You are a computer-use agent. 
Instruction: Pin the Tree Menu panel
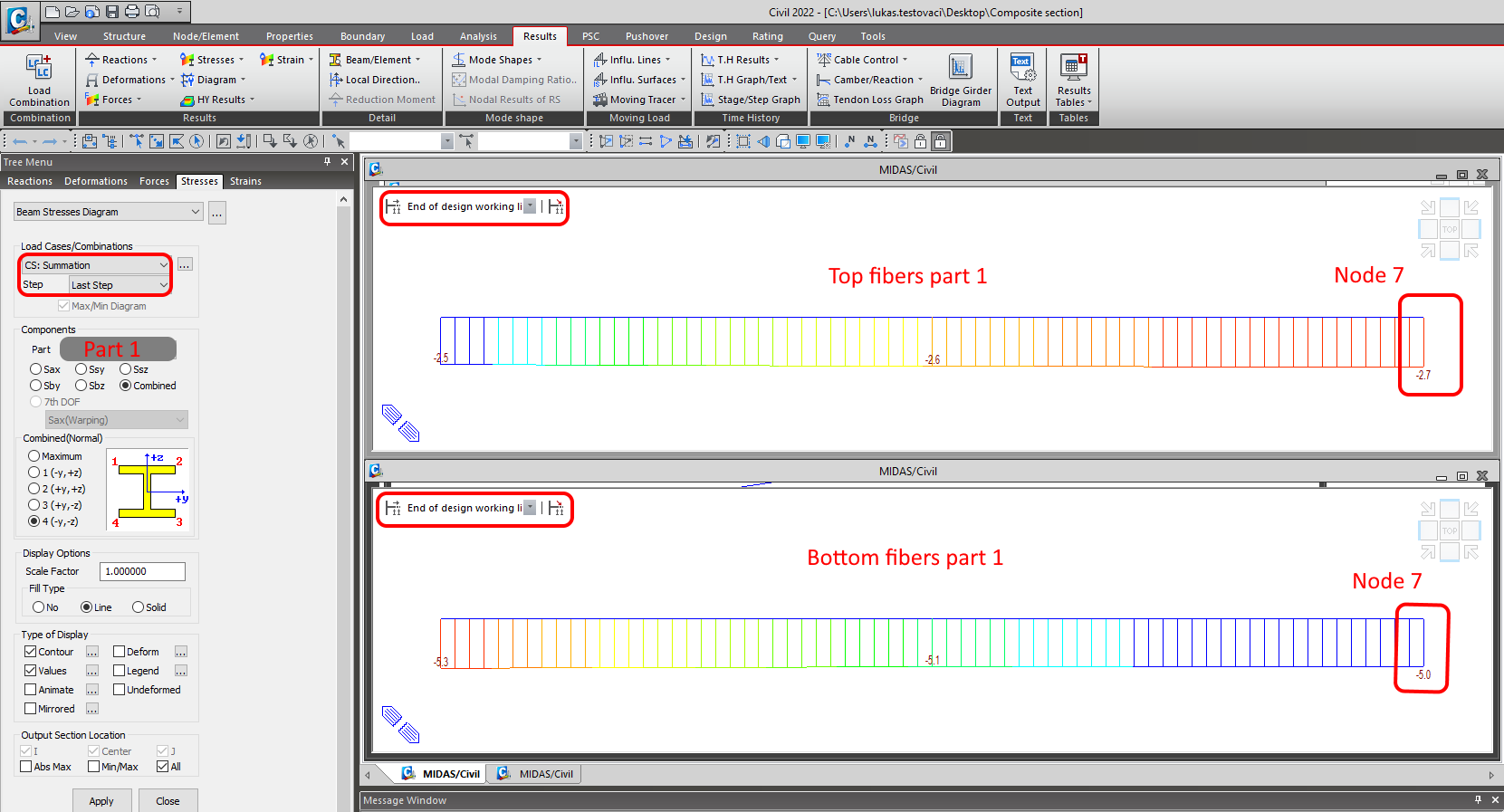click(328, 161)
